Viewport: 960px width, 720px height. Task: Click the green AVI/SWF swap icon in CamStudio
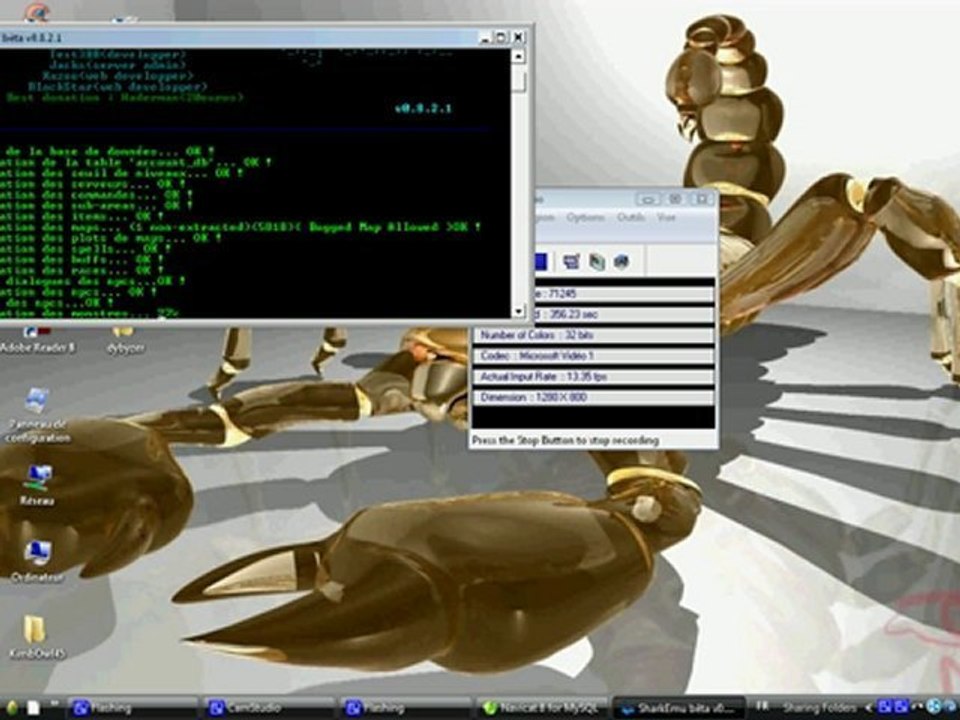(x=597, y=262)
